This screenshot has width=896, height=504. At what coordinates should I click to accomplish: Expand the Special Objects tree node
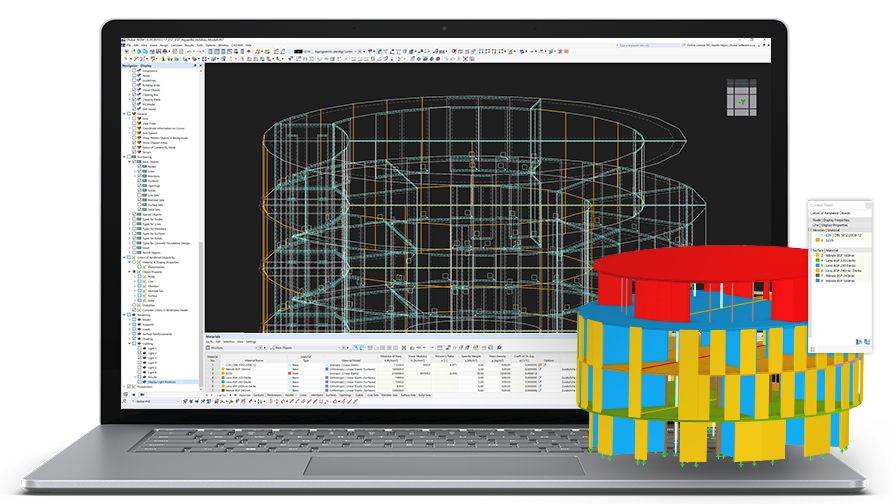point(129,214)
